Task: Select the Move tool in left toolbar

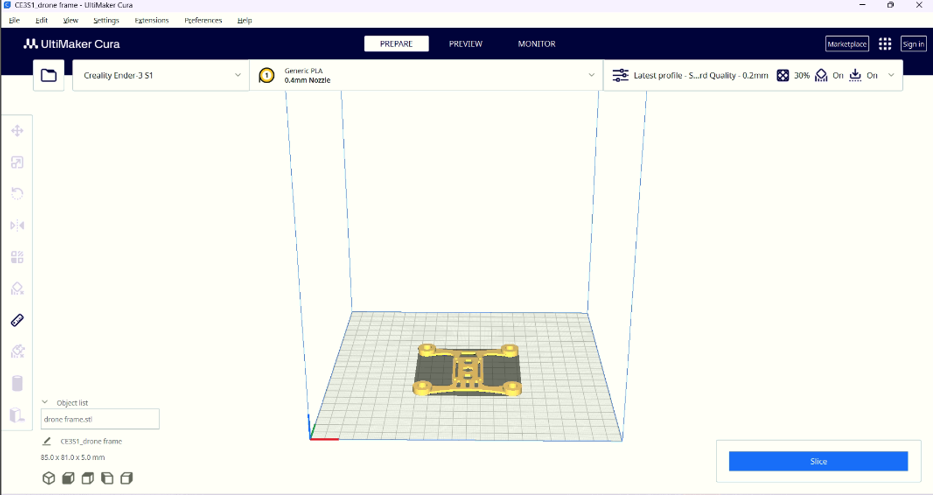Action: pos(17,131)
